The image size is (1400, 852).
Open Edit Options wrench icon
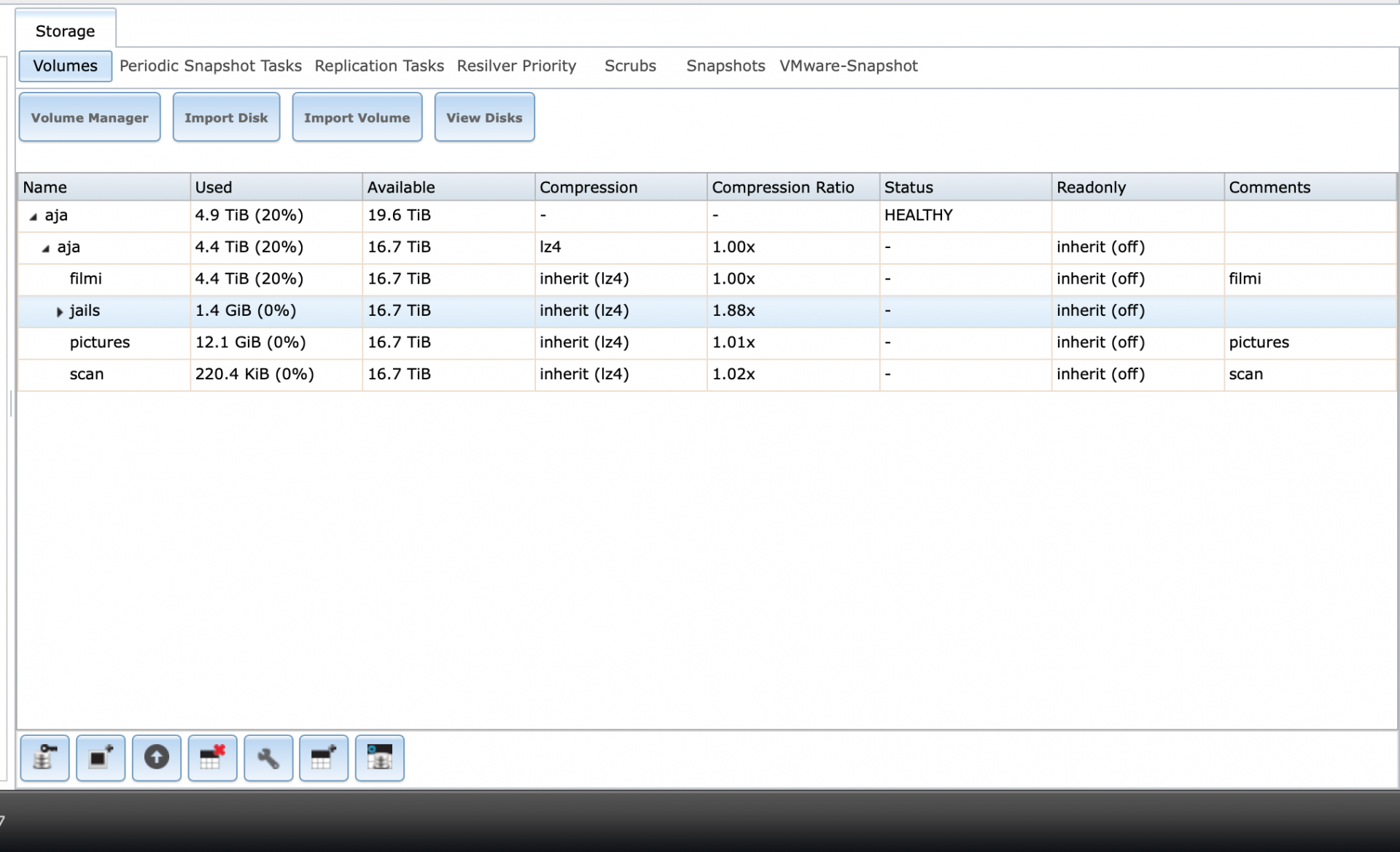pyautogui.click(x=268, y=758)
